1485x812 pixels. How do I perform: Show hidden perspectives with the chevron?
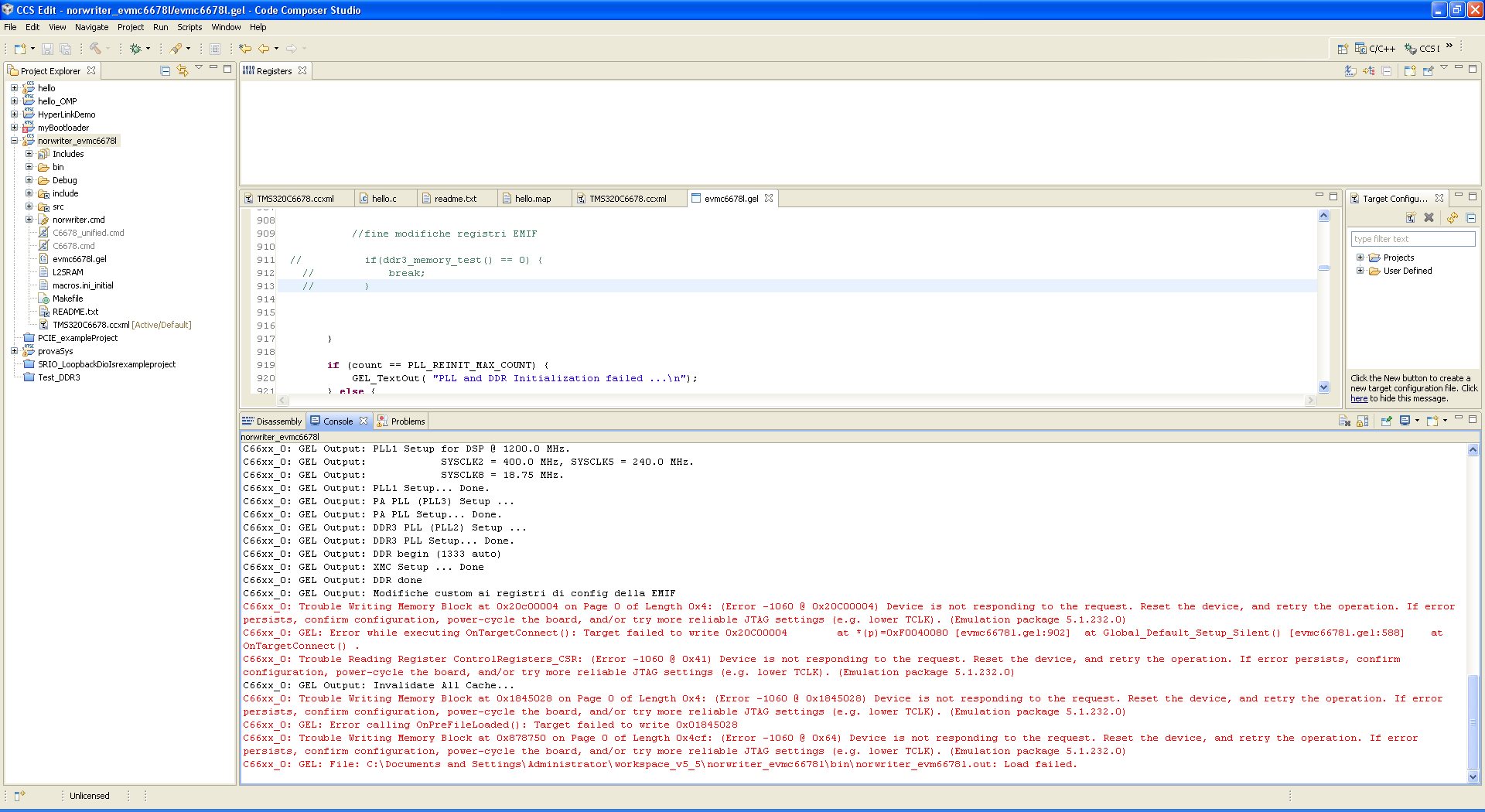click(1449, 46)
